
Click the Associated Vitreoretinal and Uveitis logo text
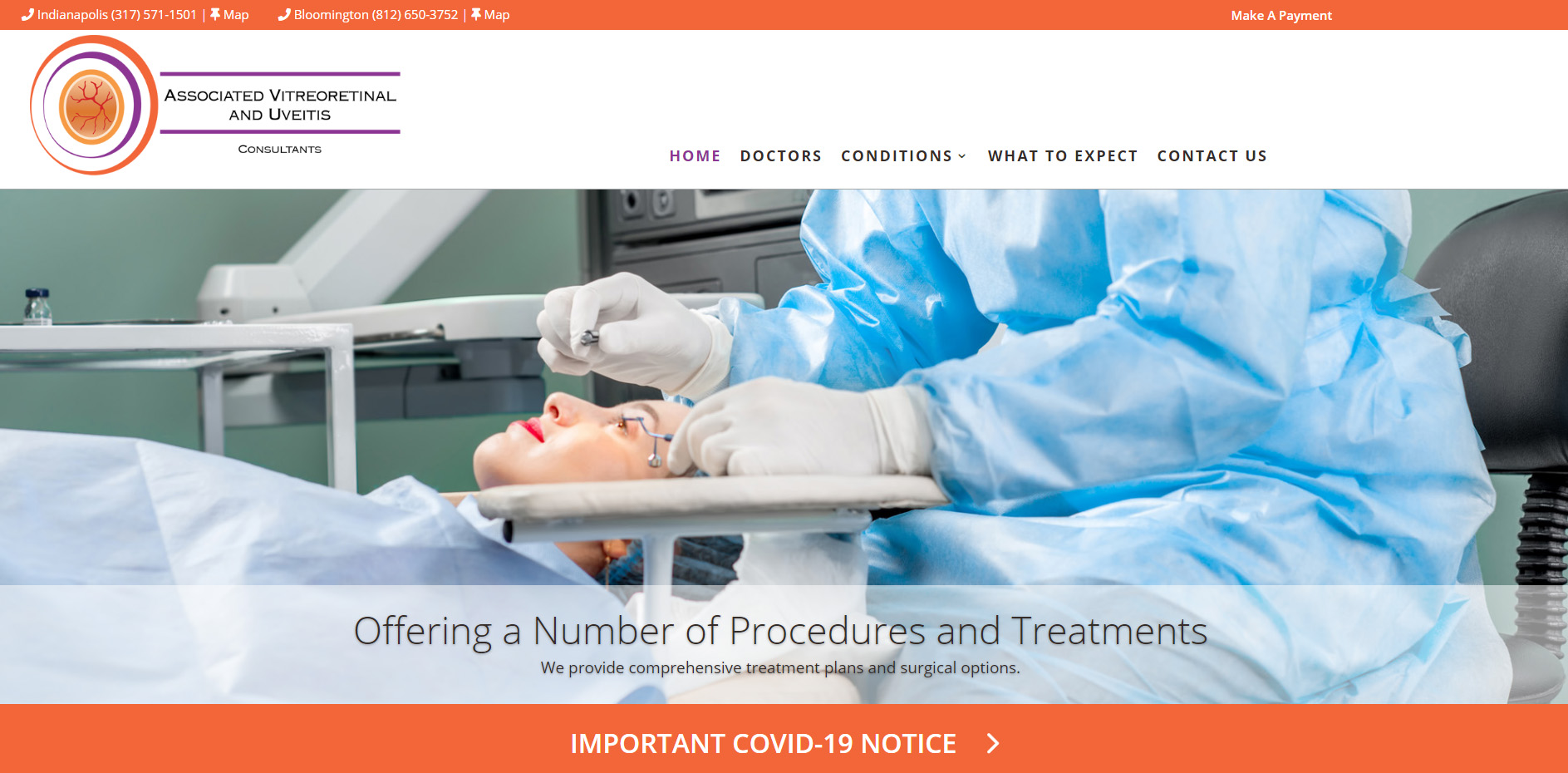(280, 105)
